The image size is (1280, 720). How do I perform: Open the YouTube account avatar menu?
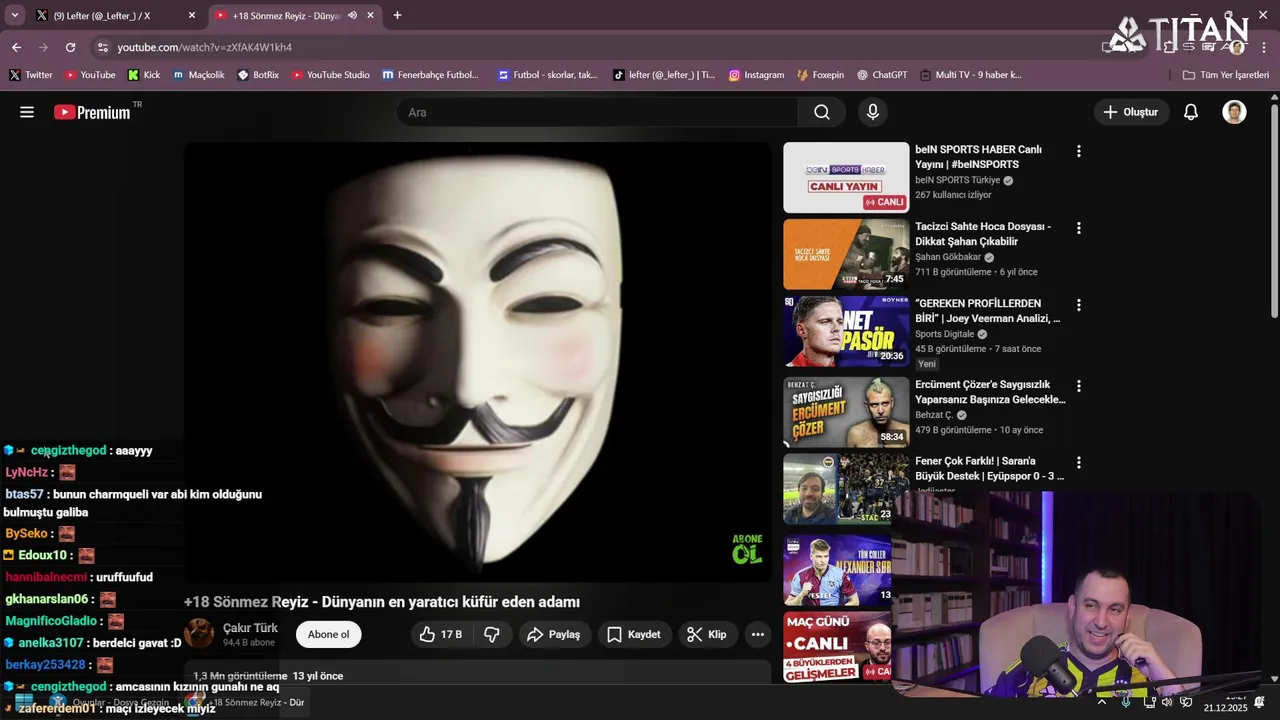pos(1234,112)
